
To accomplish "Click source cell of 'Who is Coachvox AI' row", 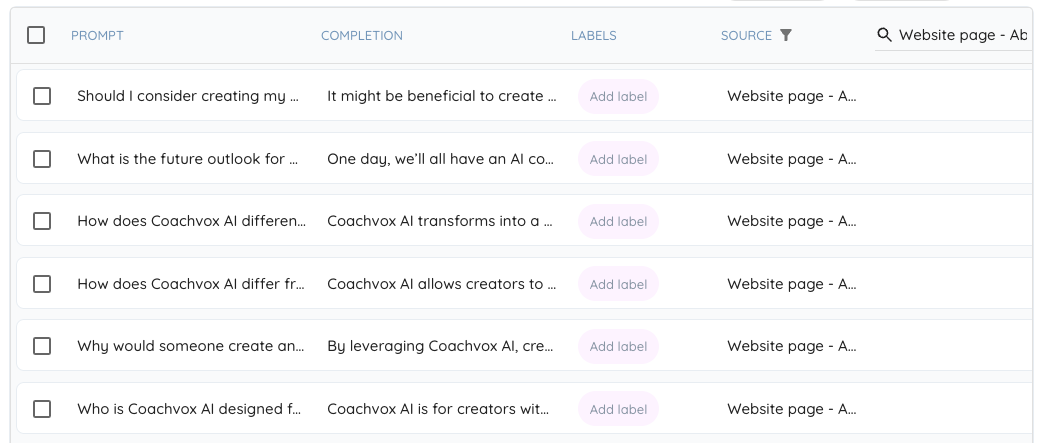I will click(x=791, y=409).
